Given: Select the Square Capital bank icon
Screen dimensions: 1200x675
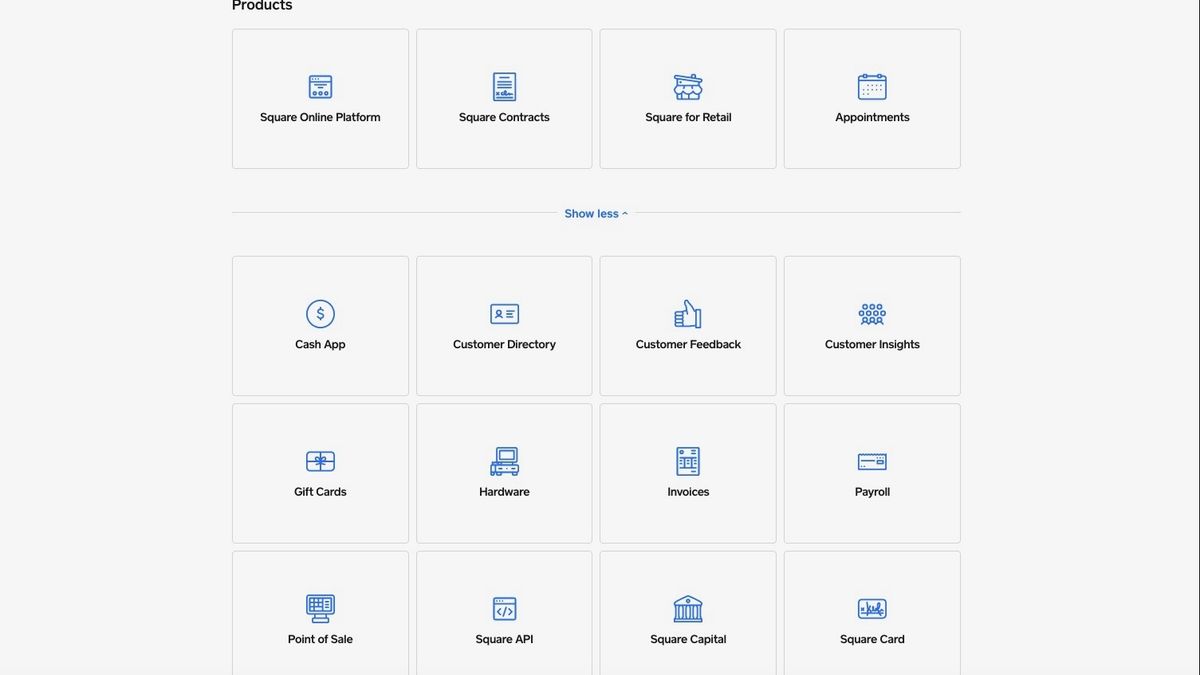Looking at the screenshot, I should tap(688, 609).
